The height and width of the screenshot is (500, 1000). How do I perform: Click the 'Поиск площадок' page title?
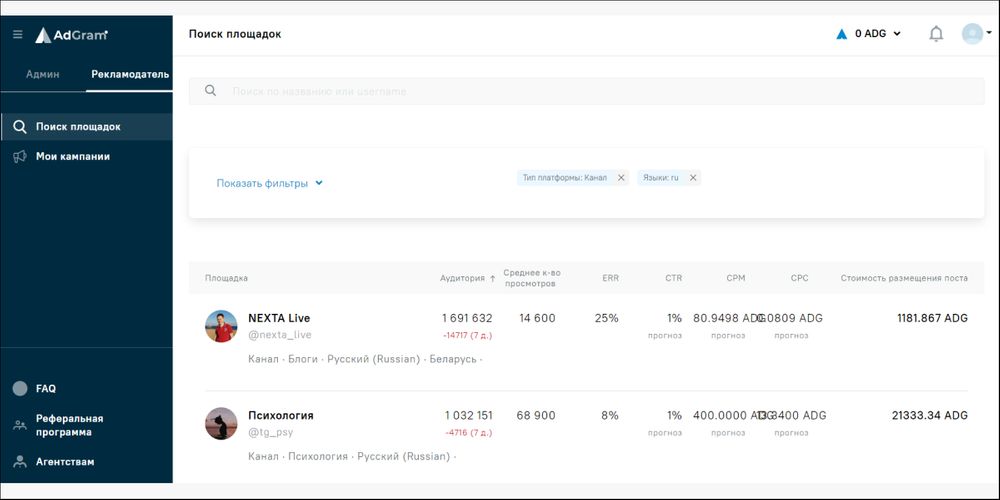point(235,34)
